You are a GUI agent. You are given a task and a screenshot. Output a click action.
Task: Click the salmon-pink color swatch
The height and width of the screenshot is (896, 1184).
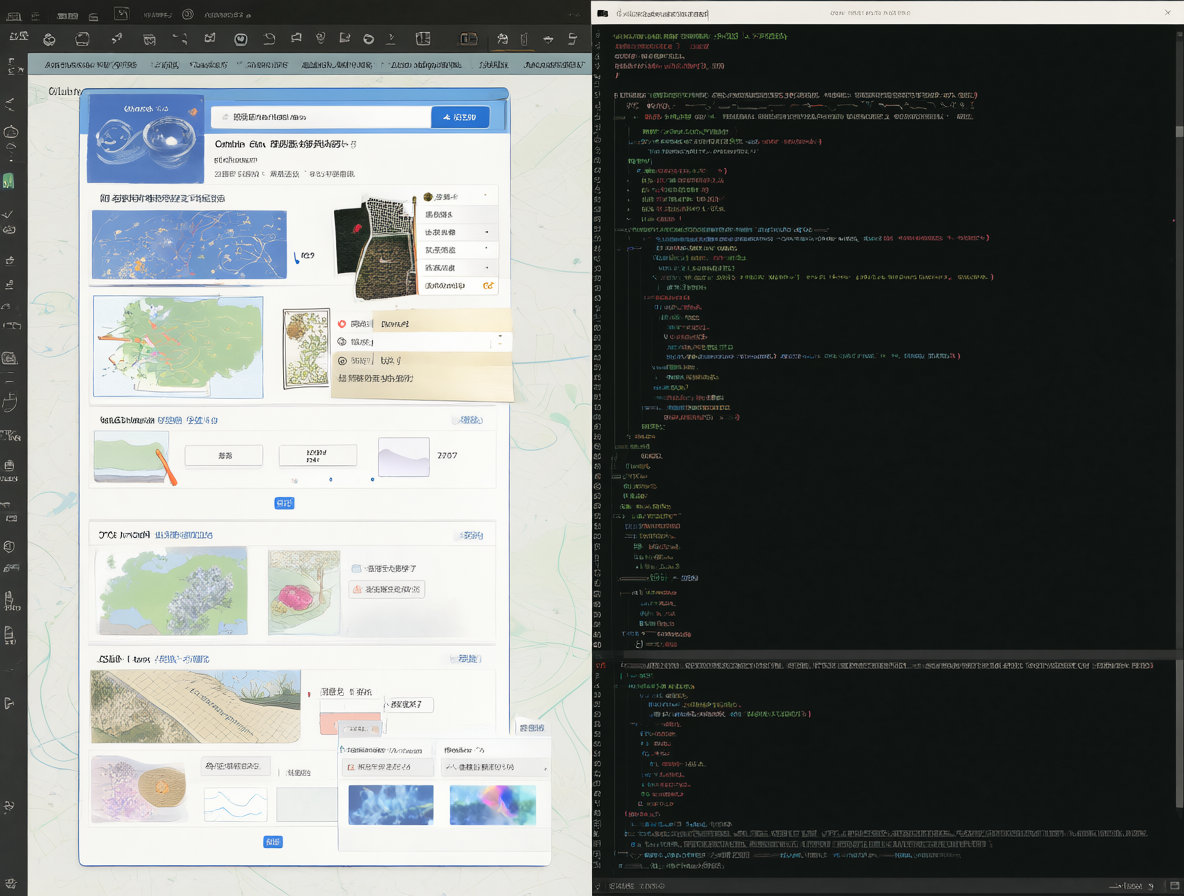point(351,723)
